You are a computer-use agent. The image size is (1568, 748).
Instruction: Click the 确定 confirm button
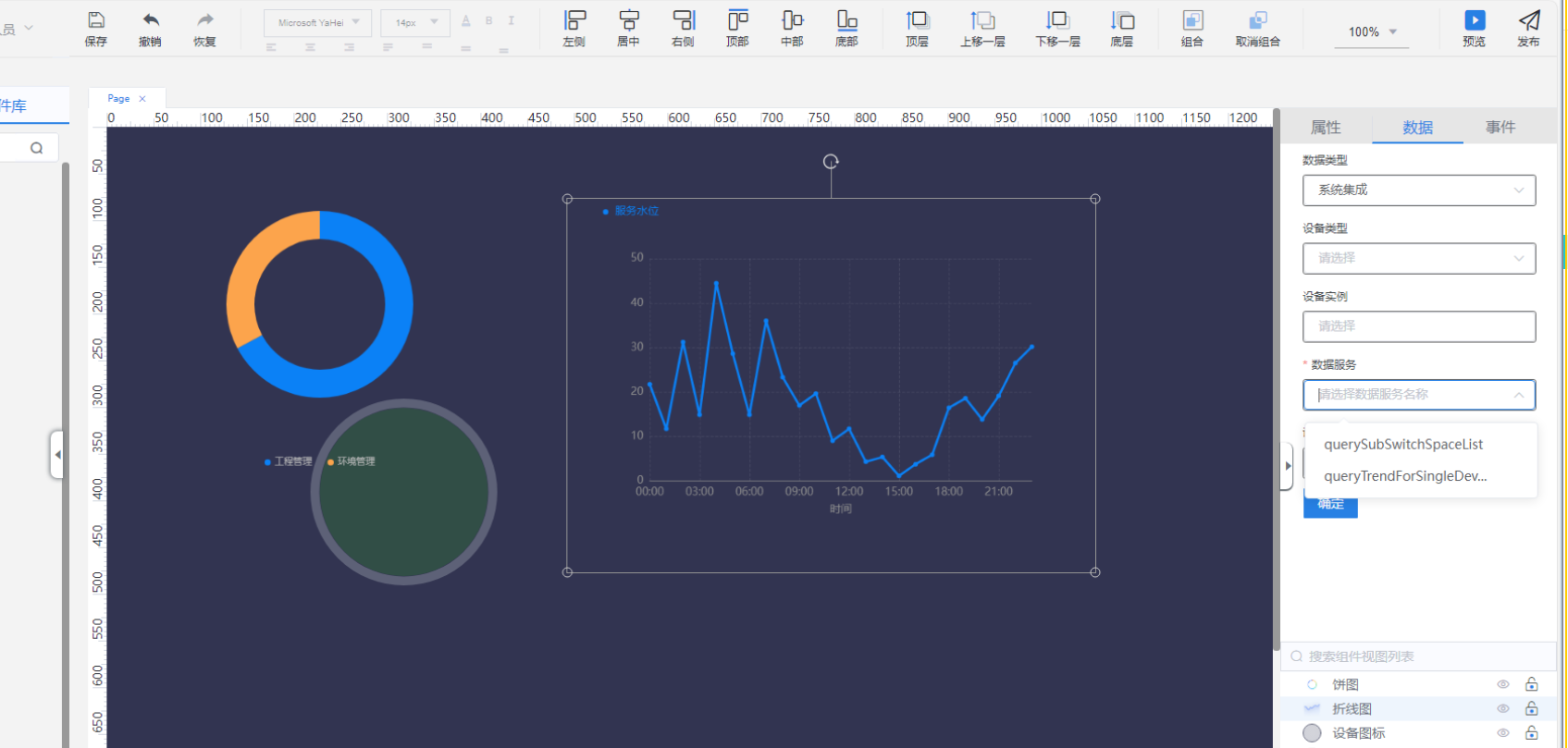click(x=1330, y=506)
